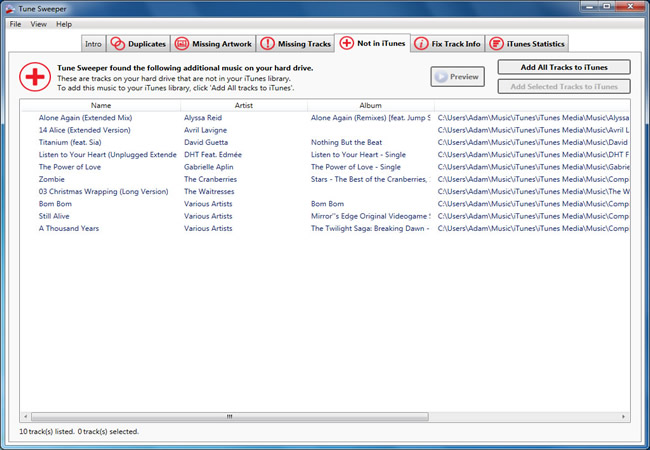Select the 'A Thousand Years' track
This screenshot has height=450, width=650.
(x=69, y=228)
